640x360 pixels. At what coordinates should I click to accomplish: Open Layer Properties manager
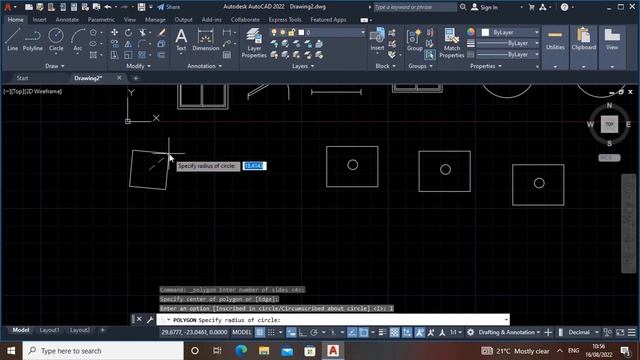[254, 43]
